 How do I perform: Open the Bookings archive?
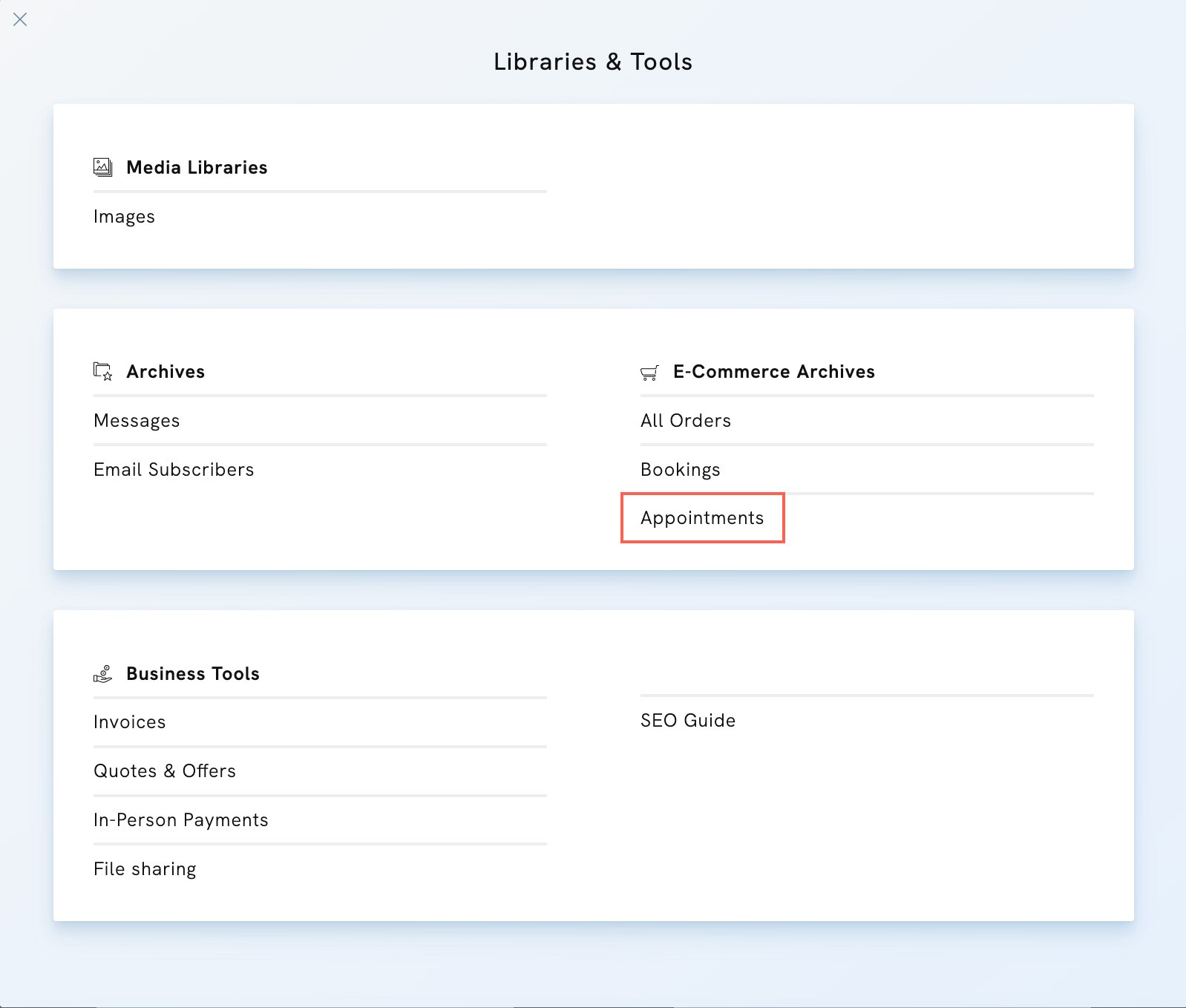(x=681, y=470)
